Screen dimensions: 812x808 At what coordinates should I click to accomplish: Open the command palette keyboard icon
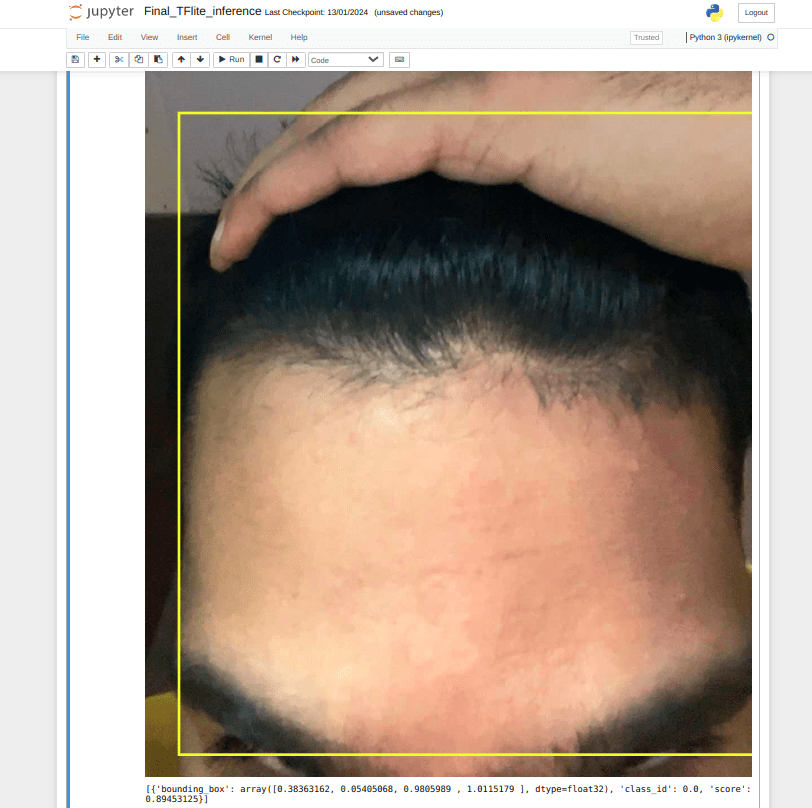[x=399, y=60]
